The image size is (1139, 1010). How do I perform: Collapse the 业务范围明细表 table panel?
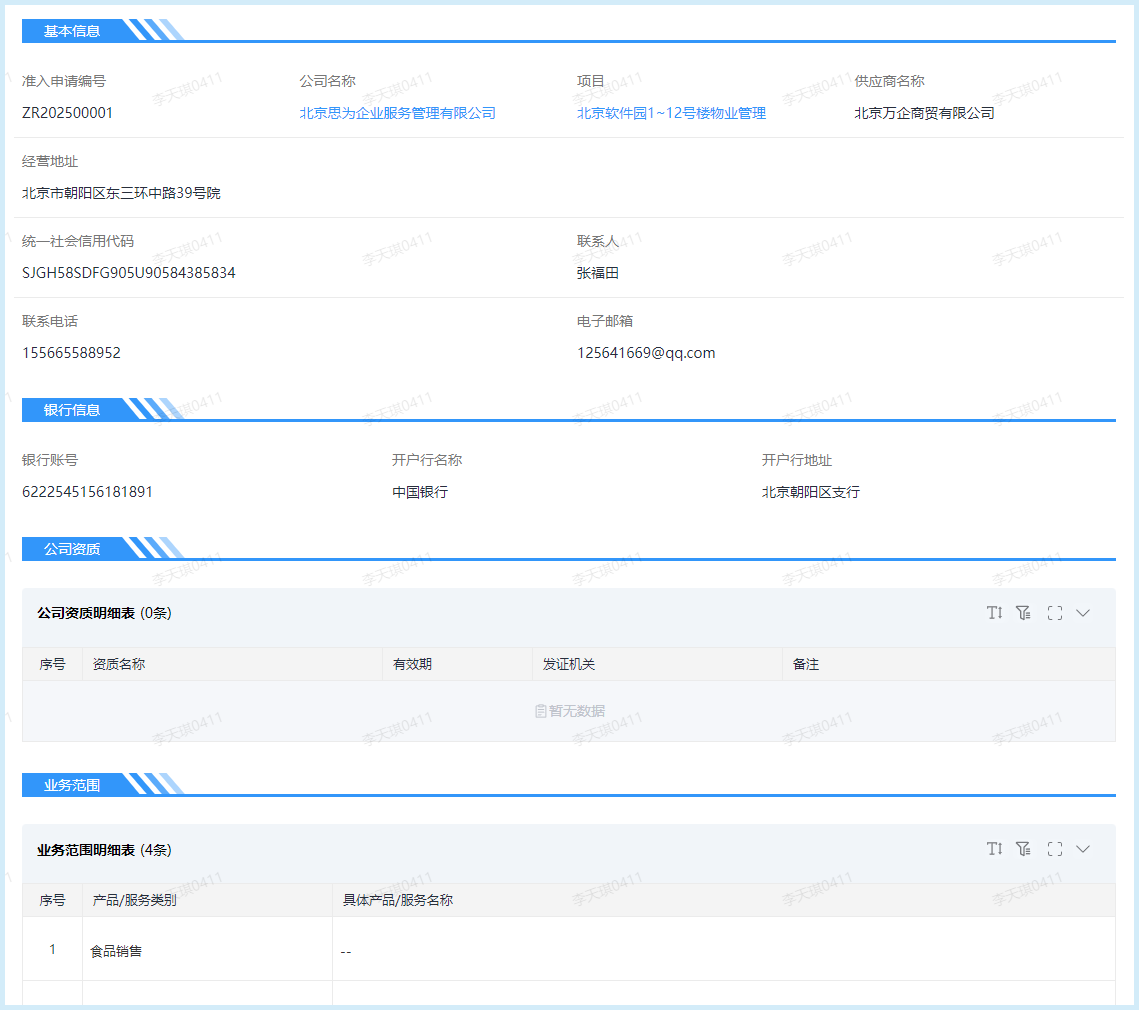click(1083, 848)
